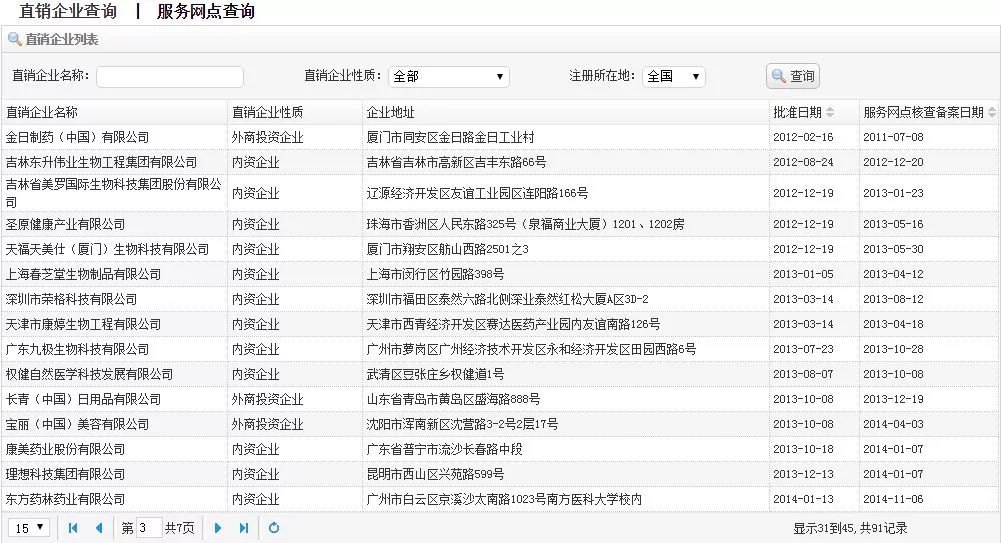Select row 东方药林药业有限公司
Viewport: 1001px width, 543px height.
pos(66,499)
